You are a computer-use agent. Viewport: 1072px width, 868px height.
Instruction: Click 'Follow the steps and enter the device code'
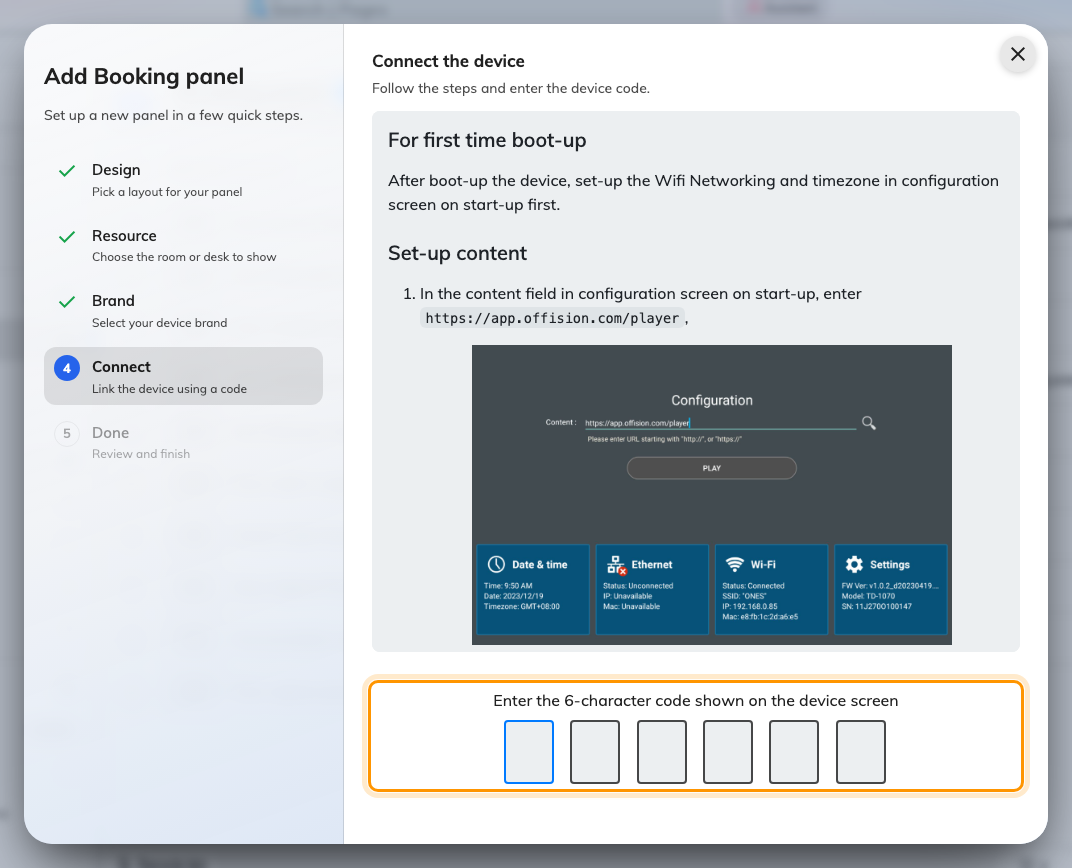click(511, 88)
